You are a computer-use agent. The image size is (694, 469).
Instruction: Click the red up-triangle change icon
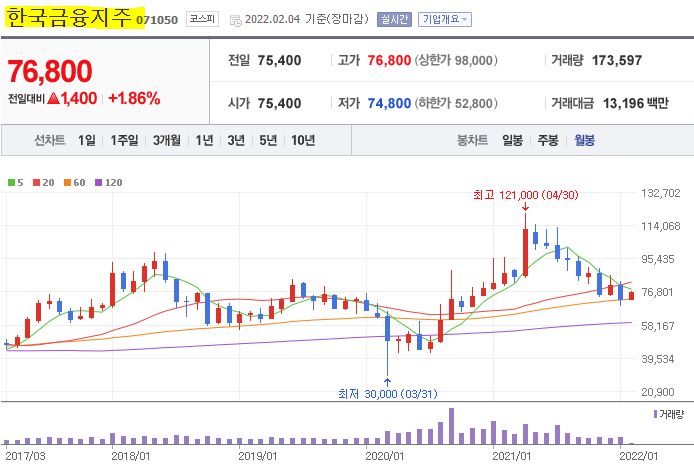coord(54,98)
